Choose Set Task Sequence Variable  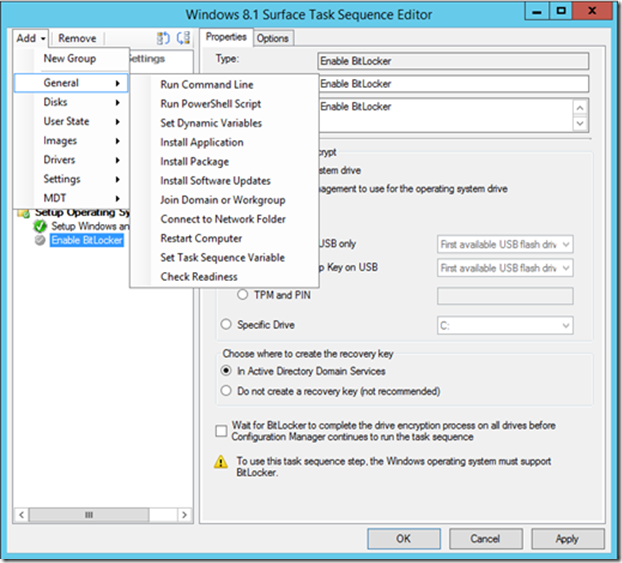coord(224,257)
